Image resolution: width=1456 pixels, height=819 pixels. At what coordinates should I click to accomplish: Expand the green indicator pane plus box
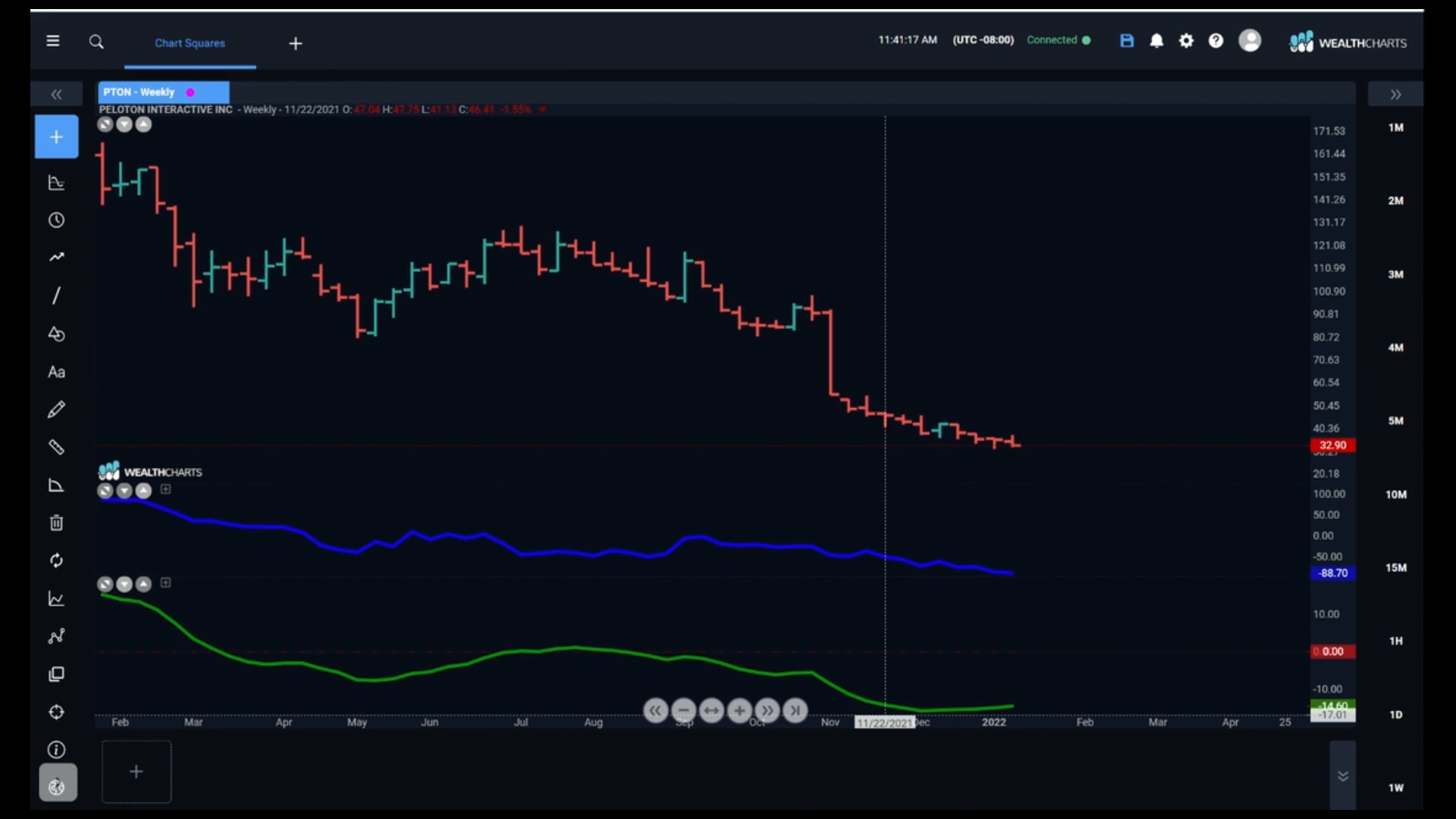166,583
